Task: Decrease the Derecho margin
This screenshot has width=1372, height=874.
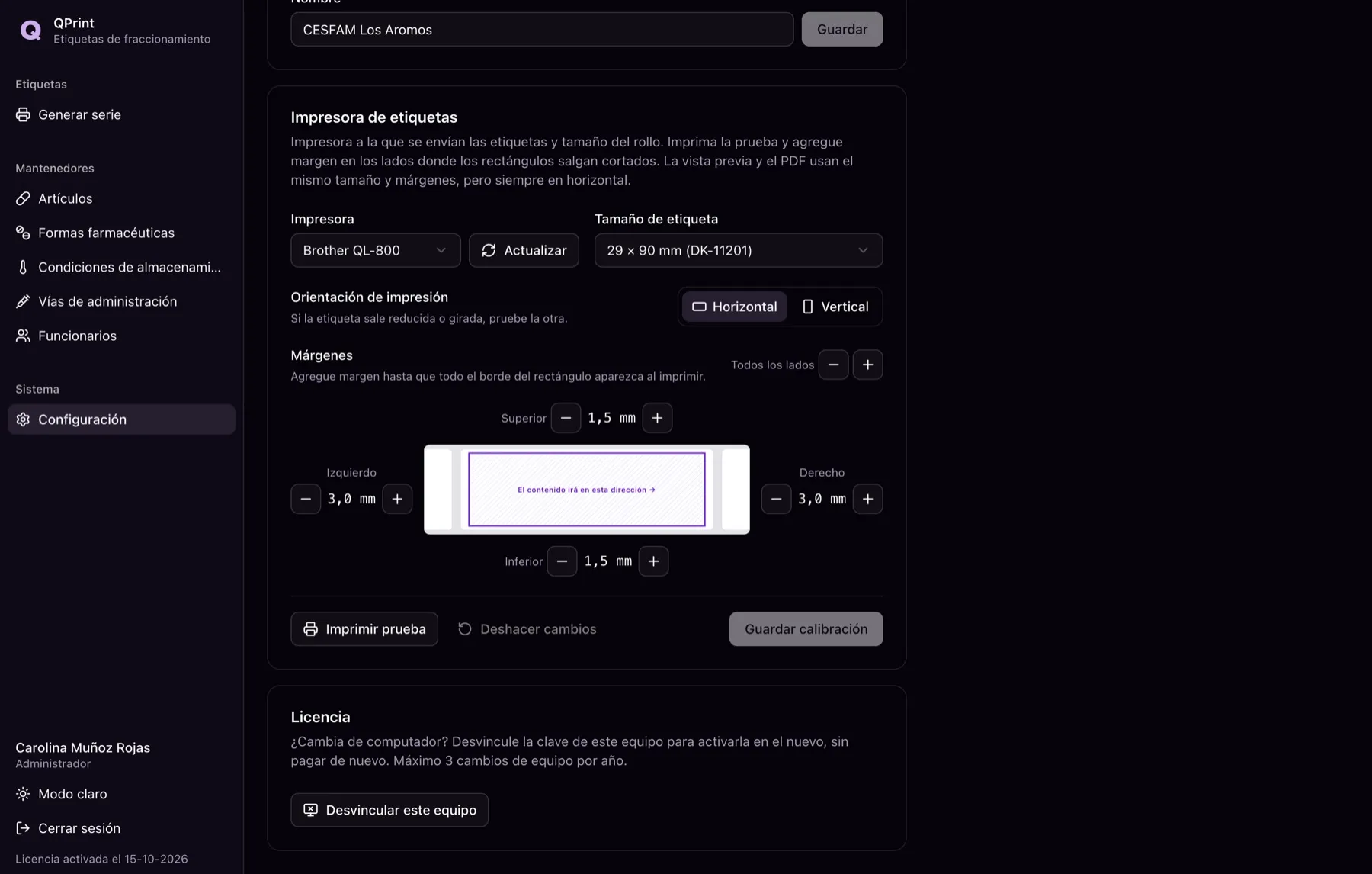Action: (776, 499)
